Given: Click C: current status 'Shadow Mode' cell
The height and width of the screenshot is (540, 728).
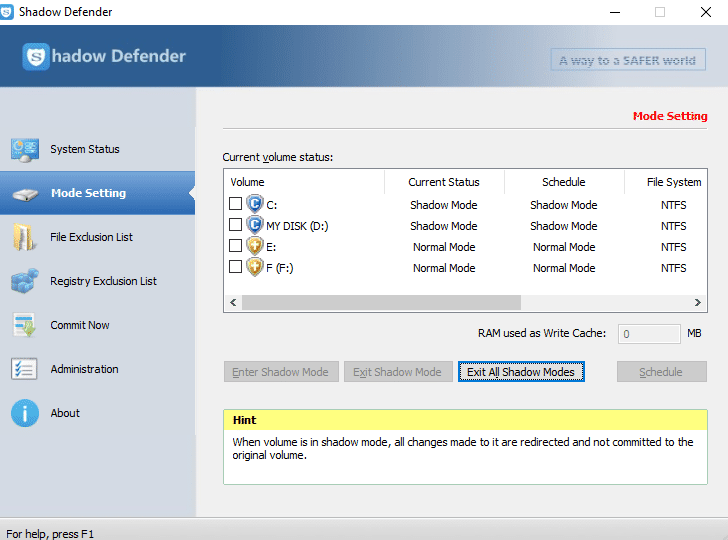Looking at the screenshot, I should [x=444, y=205].
